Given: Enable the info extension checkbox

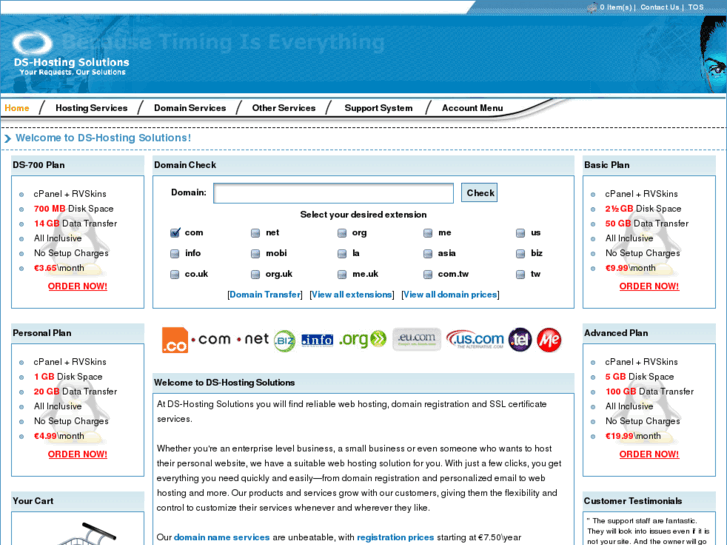Looking at the screenshot, I should [175, 253].
